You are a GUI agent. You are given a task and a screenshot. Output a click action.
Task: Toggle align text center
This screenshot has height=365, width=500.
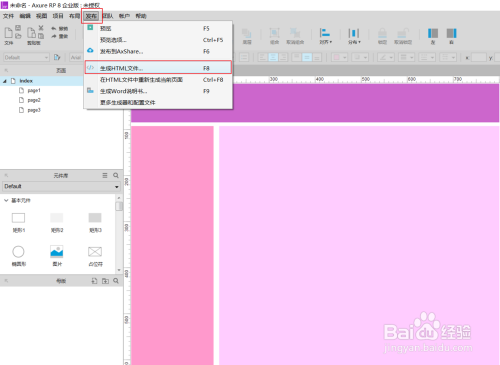click(273, 57)
